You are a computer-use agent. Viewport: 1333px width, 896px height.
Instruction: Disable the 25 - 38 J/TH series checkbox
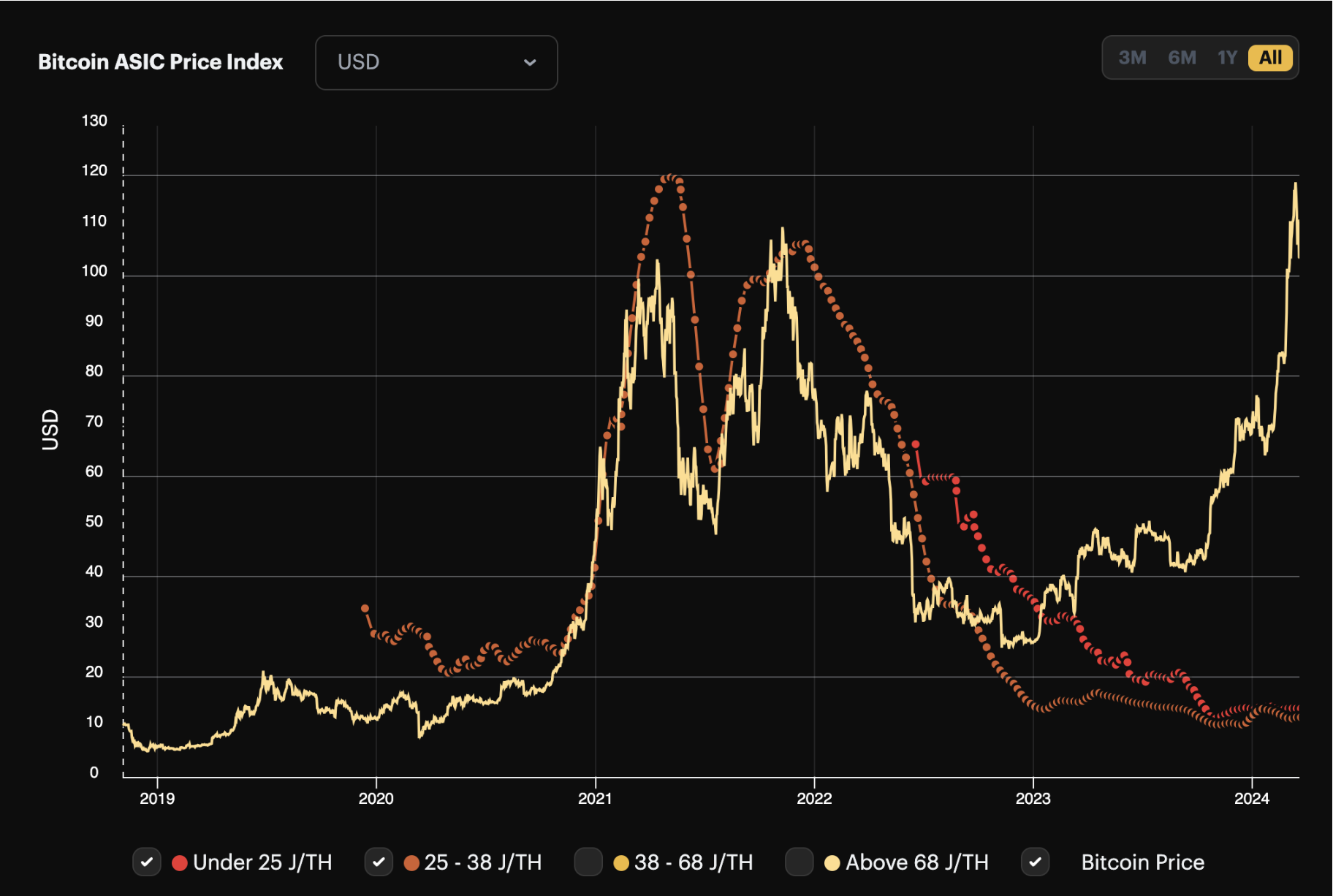pos(379,862)
